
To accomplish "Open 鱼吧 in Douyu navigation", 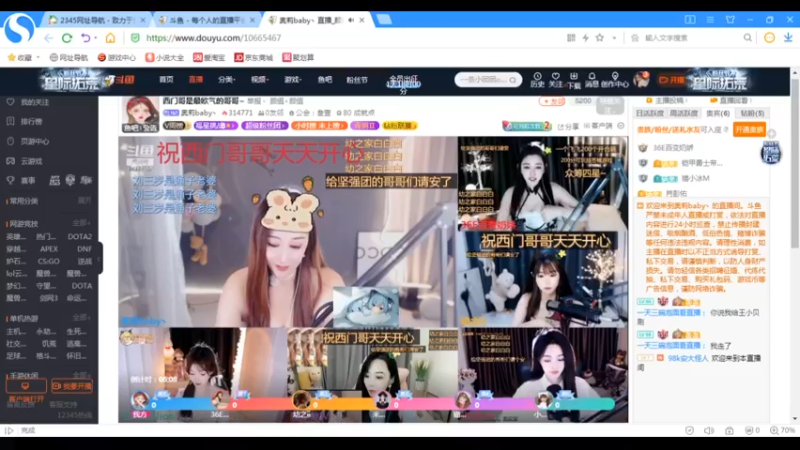I will coord(324,80).
